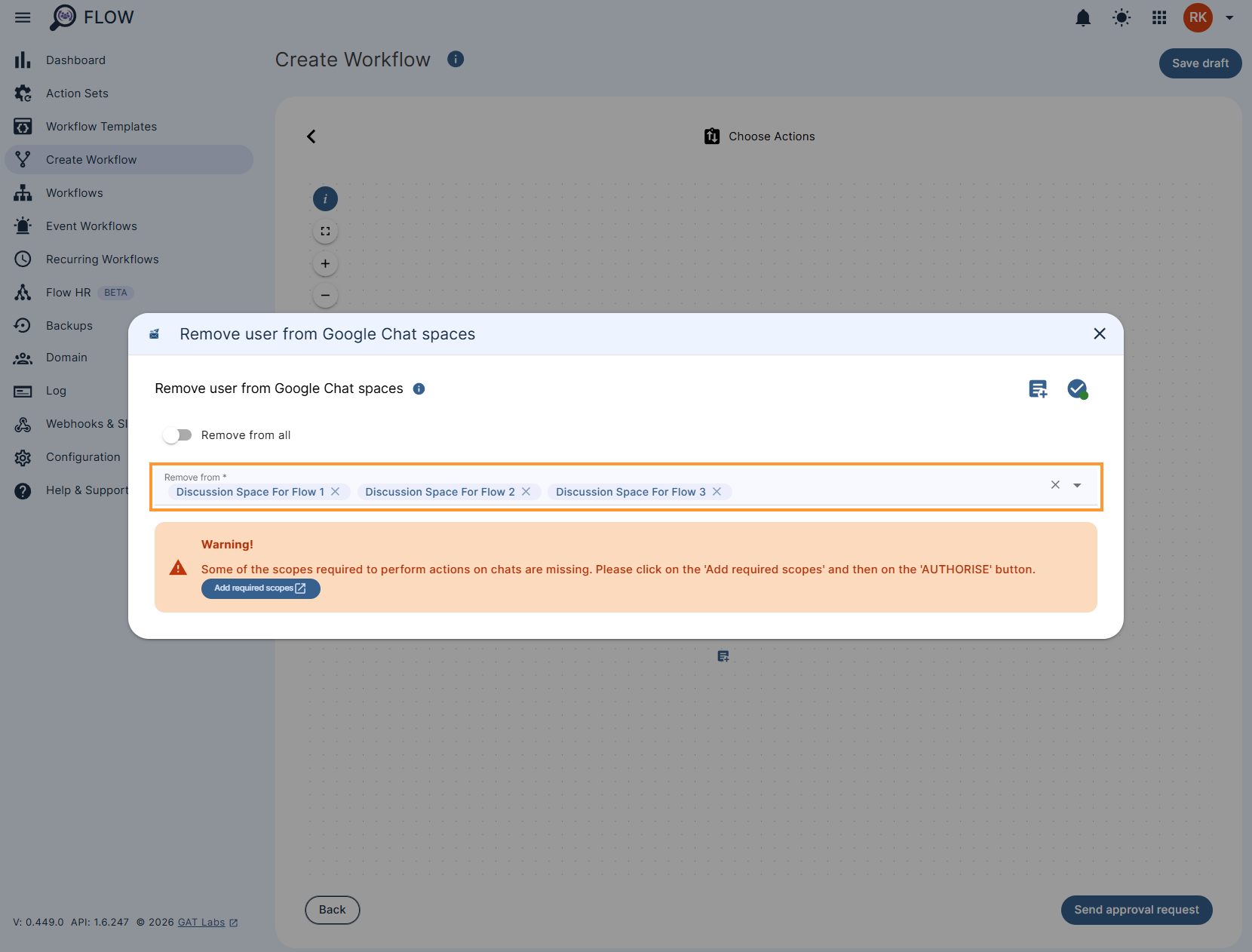Click the canvas add-action node icon
The image size is (1252, 952).
click(723, 656)
